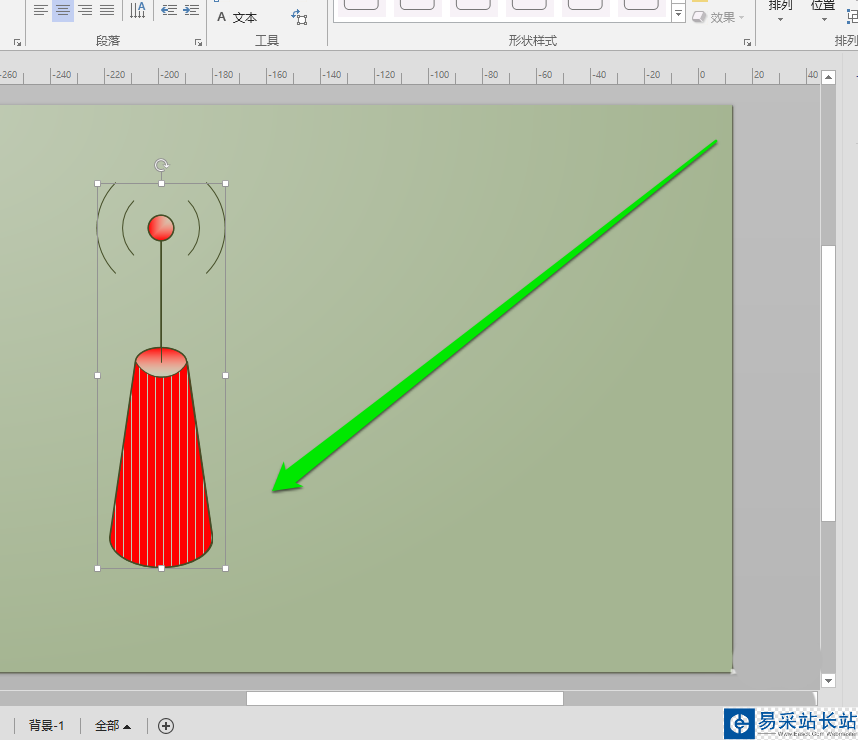Open the 效果 effects dropdown

click(x=718, y=18)
